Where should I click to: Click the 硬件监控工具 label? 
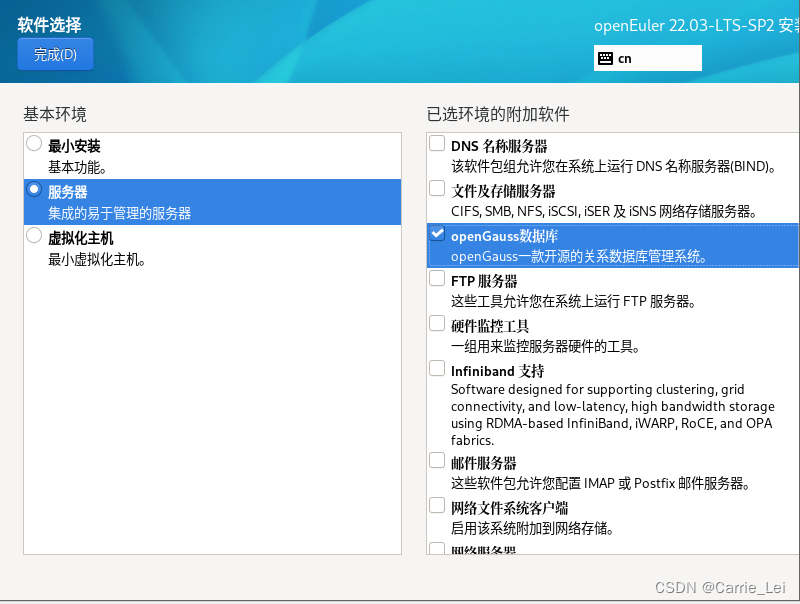[x=490, y=326]
